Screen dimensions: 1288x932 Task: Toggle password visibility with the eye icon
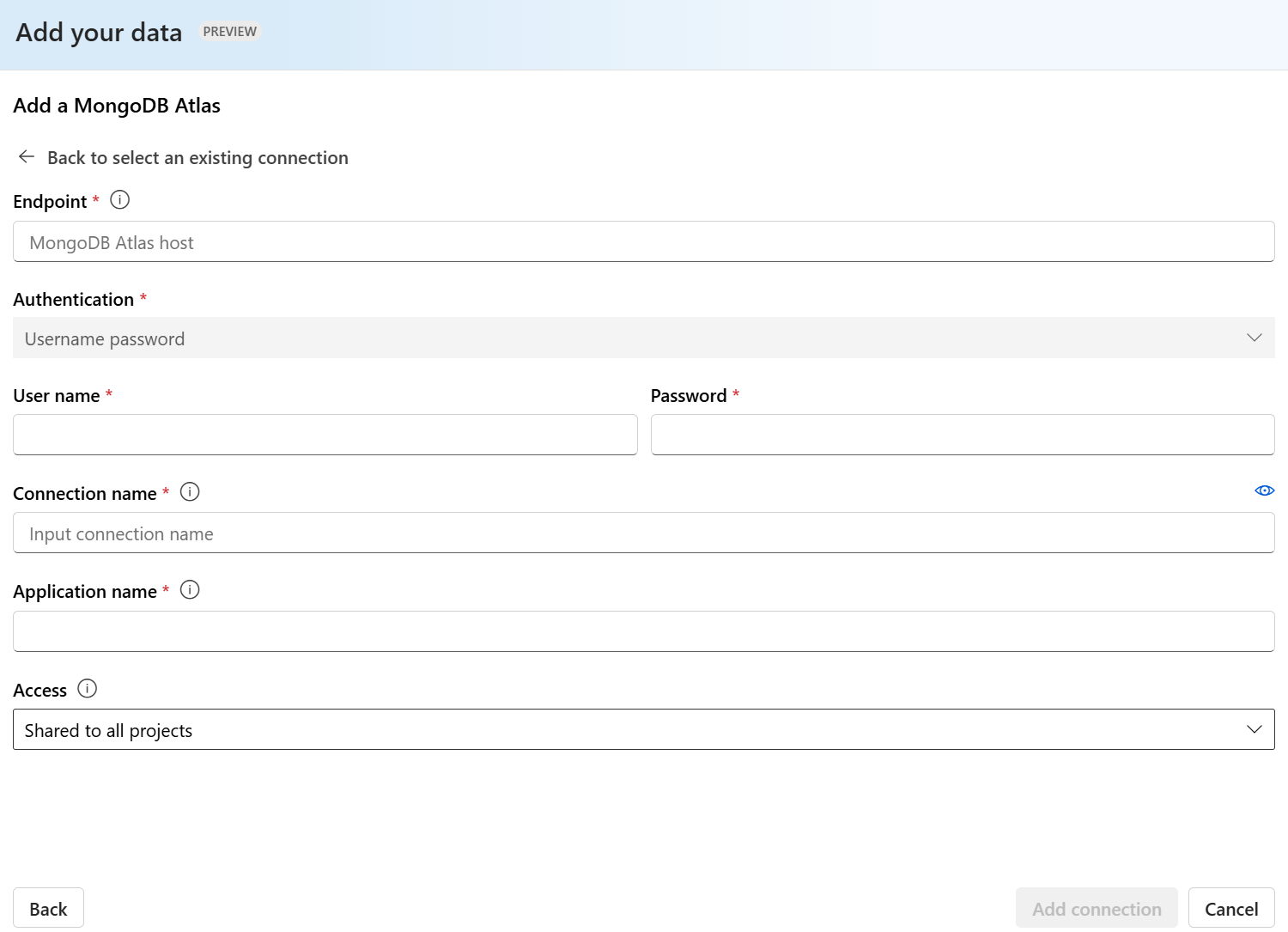pos(1264,490)
